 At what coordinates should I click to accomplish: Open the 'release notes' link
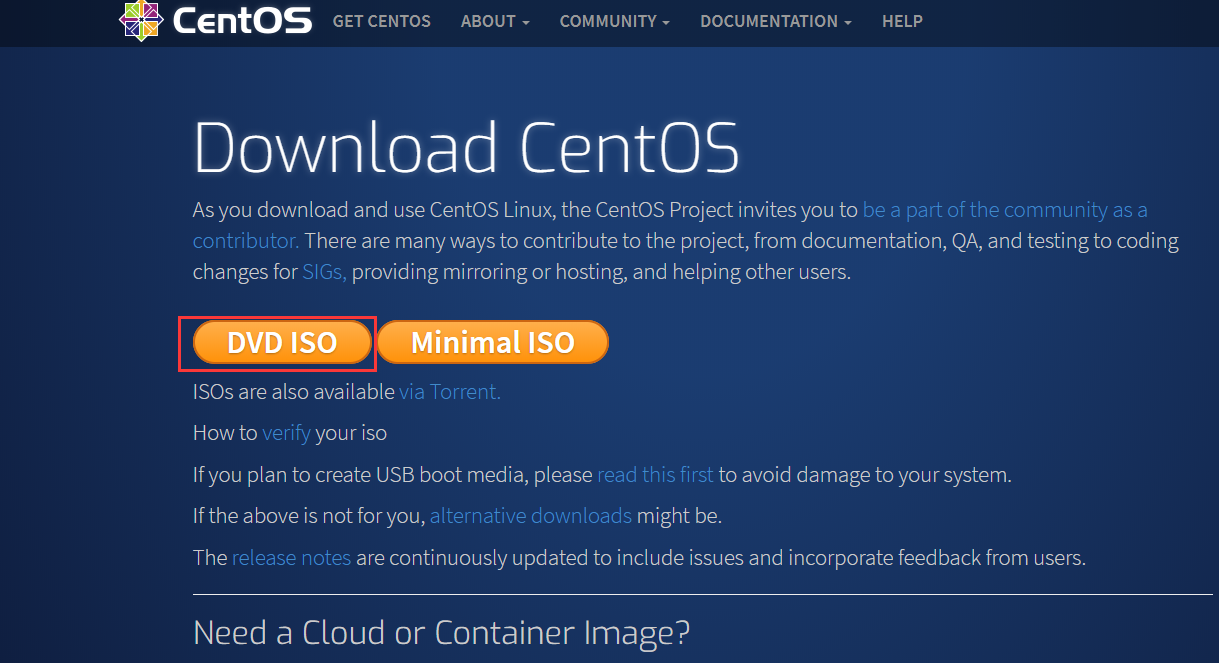pos(291,558)
